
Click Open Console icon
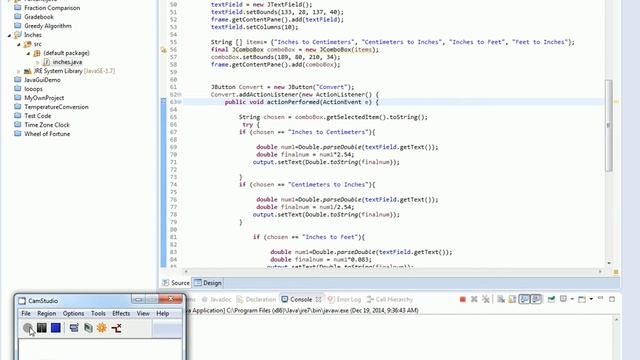tap(582, 300)
